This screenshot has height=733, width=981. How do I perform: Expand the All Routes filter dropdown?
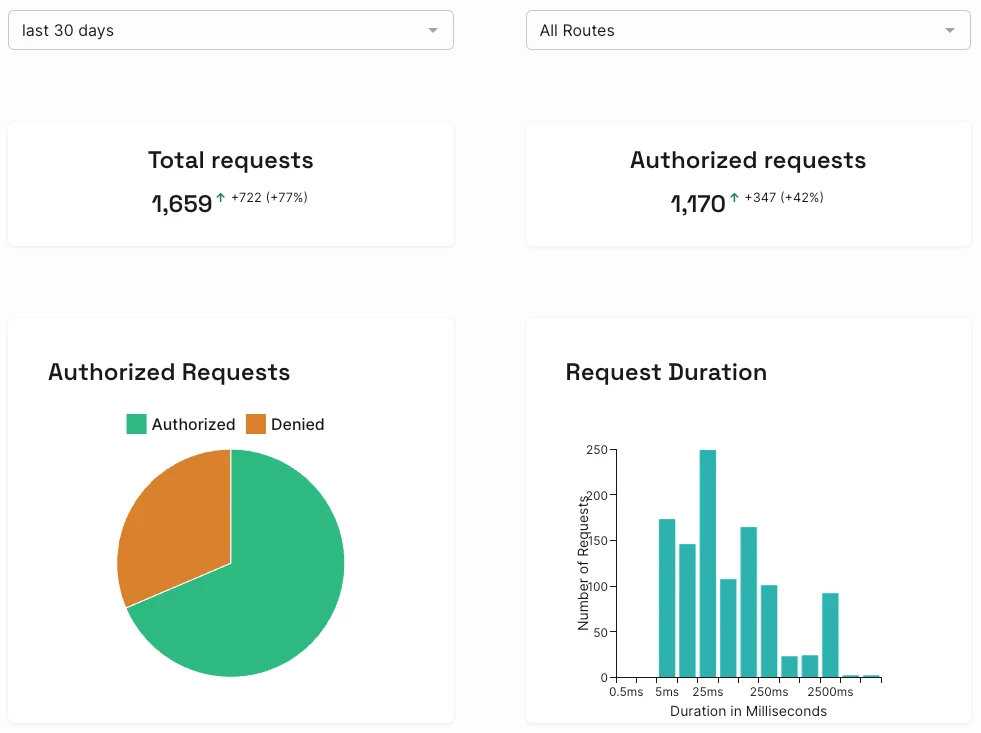pyautogui.click(x=748, y=30)
